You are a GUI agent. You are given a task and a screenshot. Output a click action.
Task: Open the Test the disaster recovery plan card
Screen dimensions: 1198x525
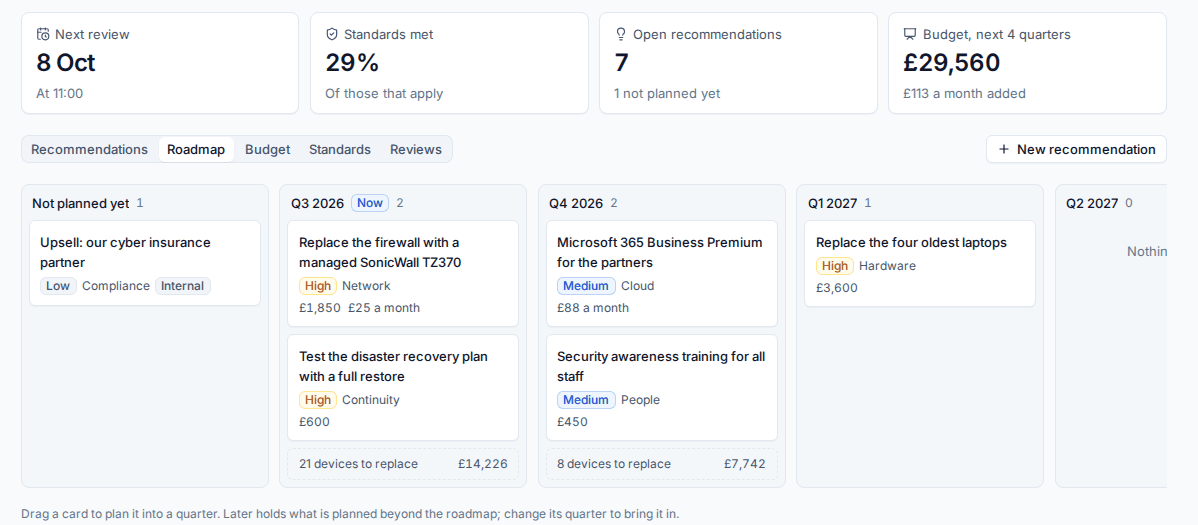(403, 387)
